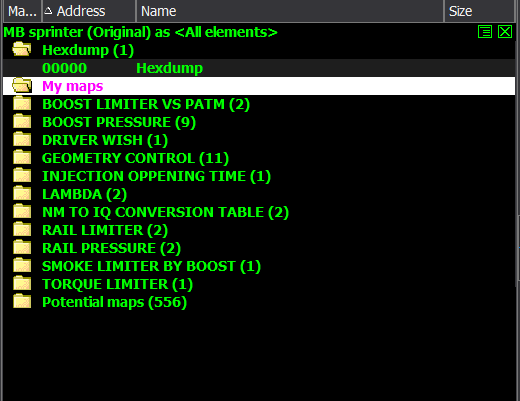Image resolution: width=520 pixels, height=401 pixels.
Task: Select the 00000 address entry
Action: coord(64,68)
